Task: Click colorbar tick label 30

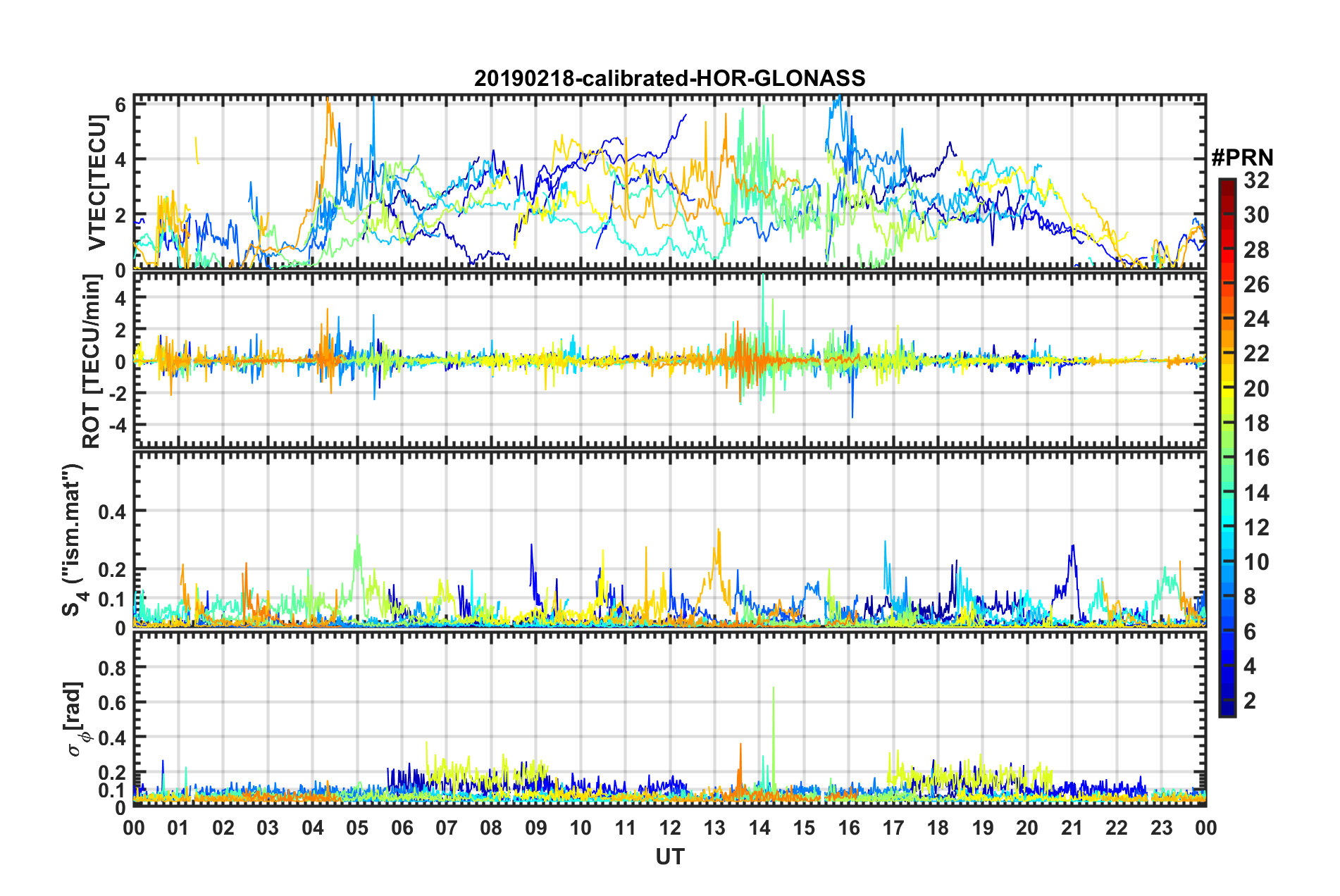Action: click(x=1256, y=215)
